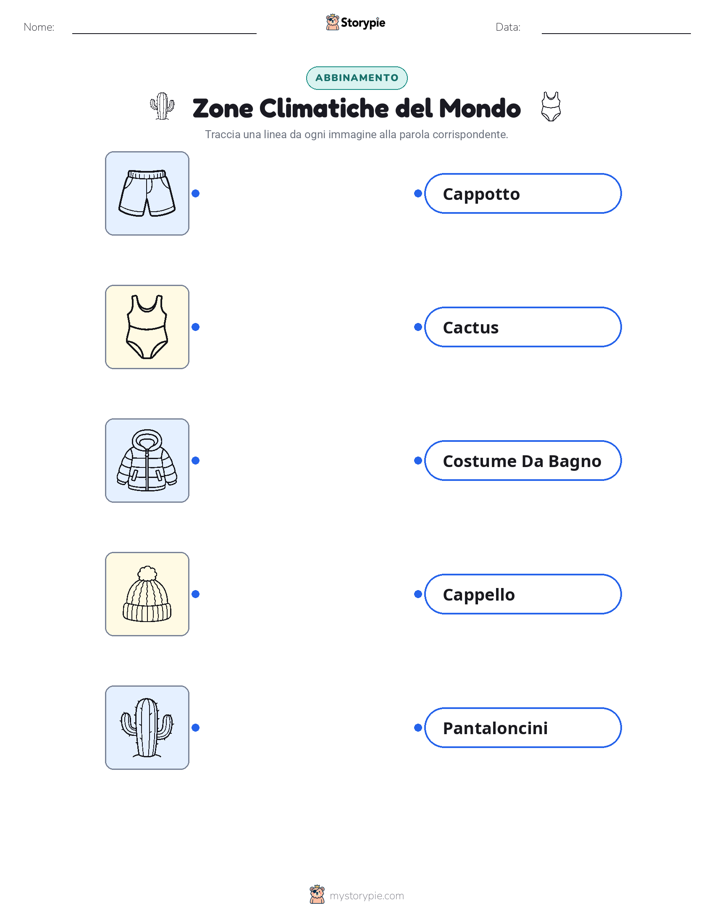Click the bear mascot icon in footer

click(x=317, y=895)
